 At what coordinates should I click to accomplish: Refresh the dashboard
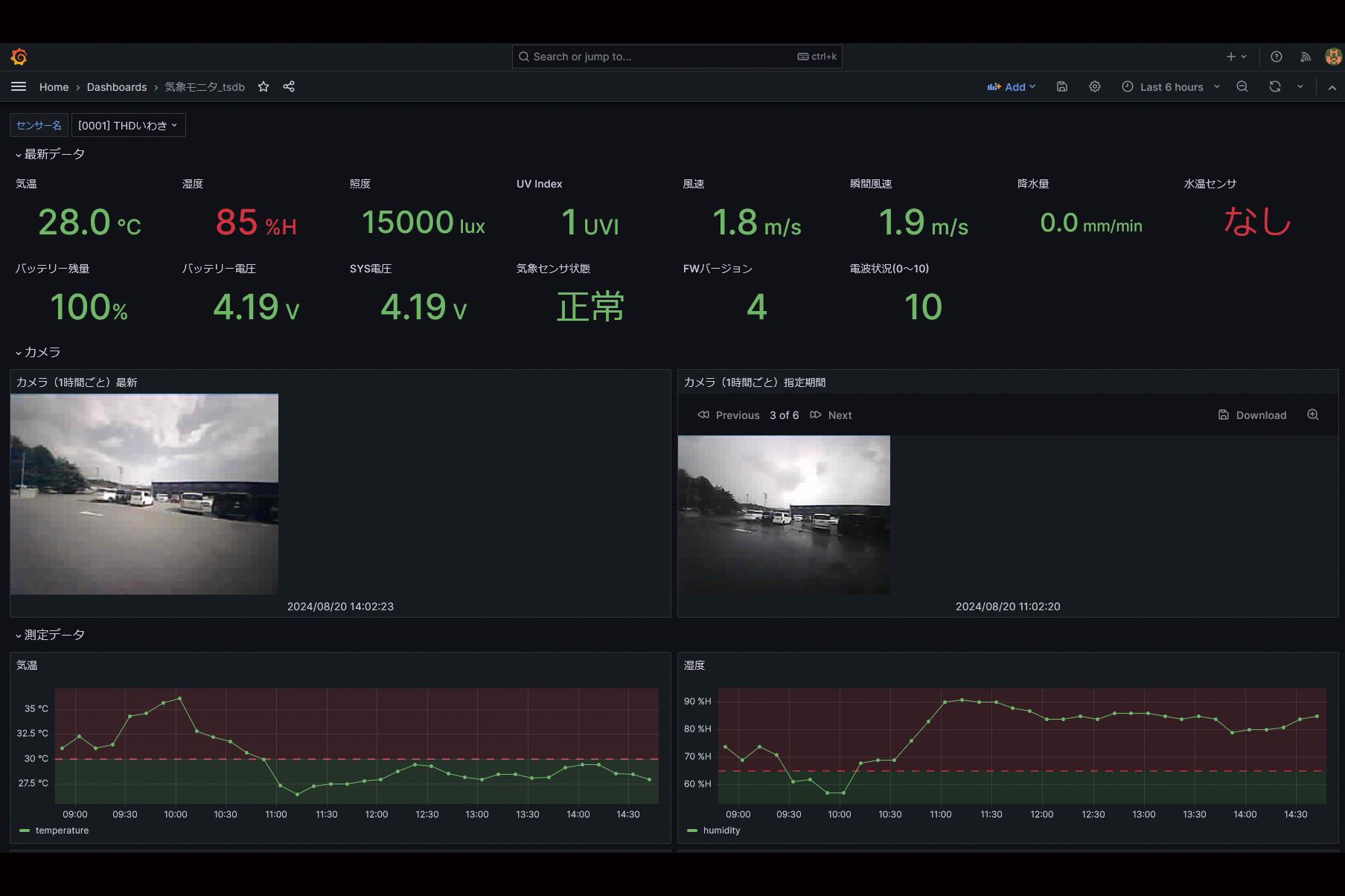click(x=1275, y=87)
